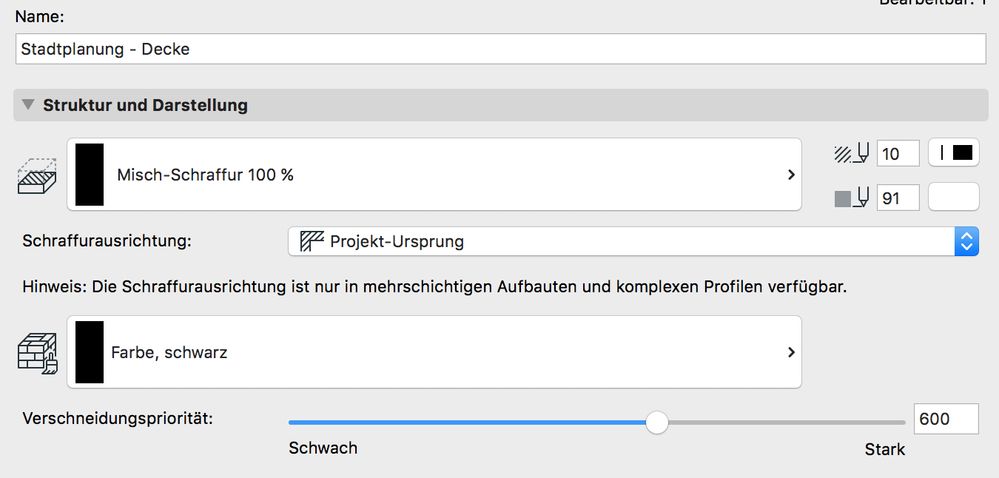999x478 pixels.
Task: Click the surface brick wall icon
Action: tap(38, 353)
